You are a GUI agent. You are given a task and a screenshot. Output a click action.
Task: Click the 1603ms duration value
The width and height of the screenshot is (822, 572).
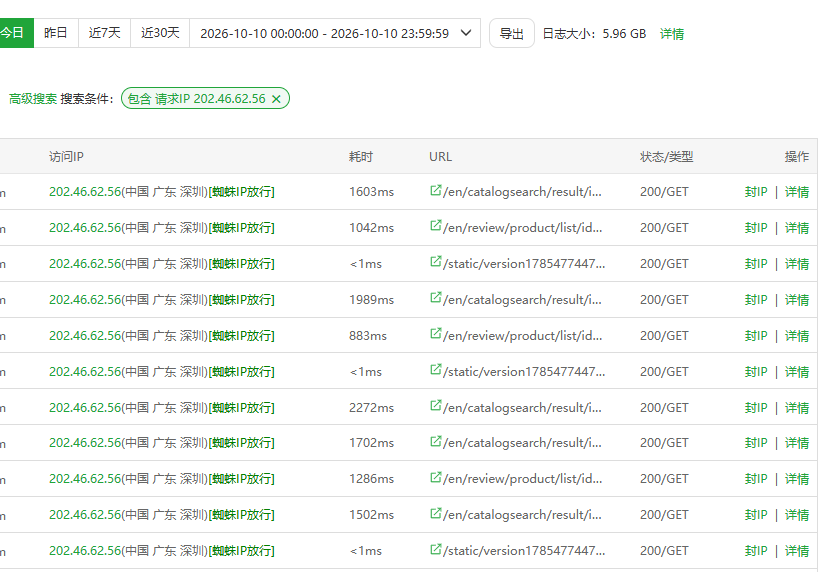click(x=371, y=192)
